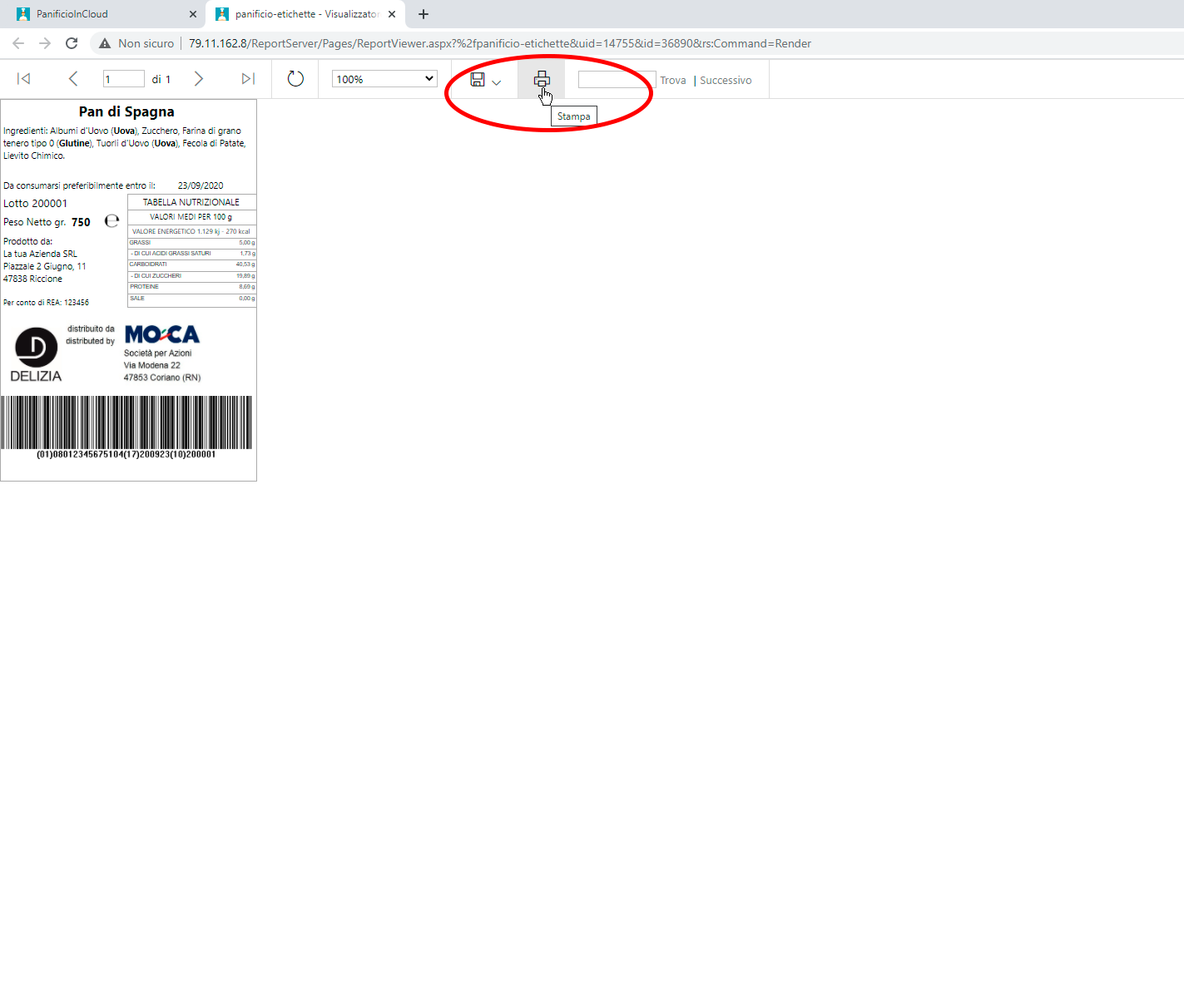Reload the browser page
The image size is (1184, 1008).
pos(72,43)
